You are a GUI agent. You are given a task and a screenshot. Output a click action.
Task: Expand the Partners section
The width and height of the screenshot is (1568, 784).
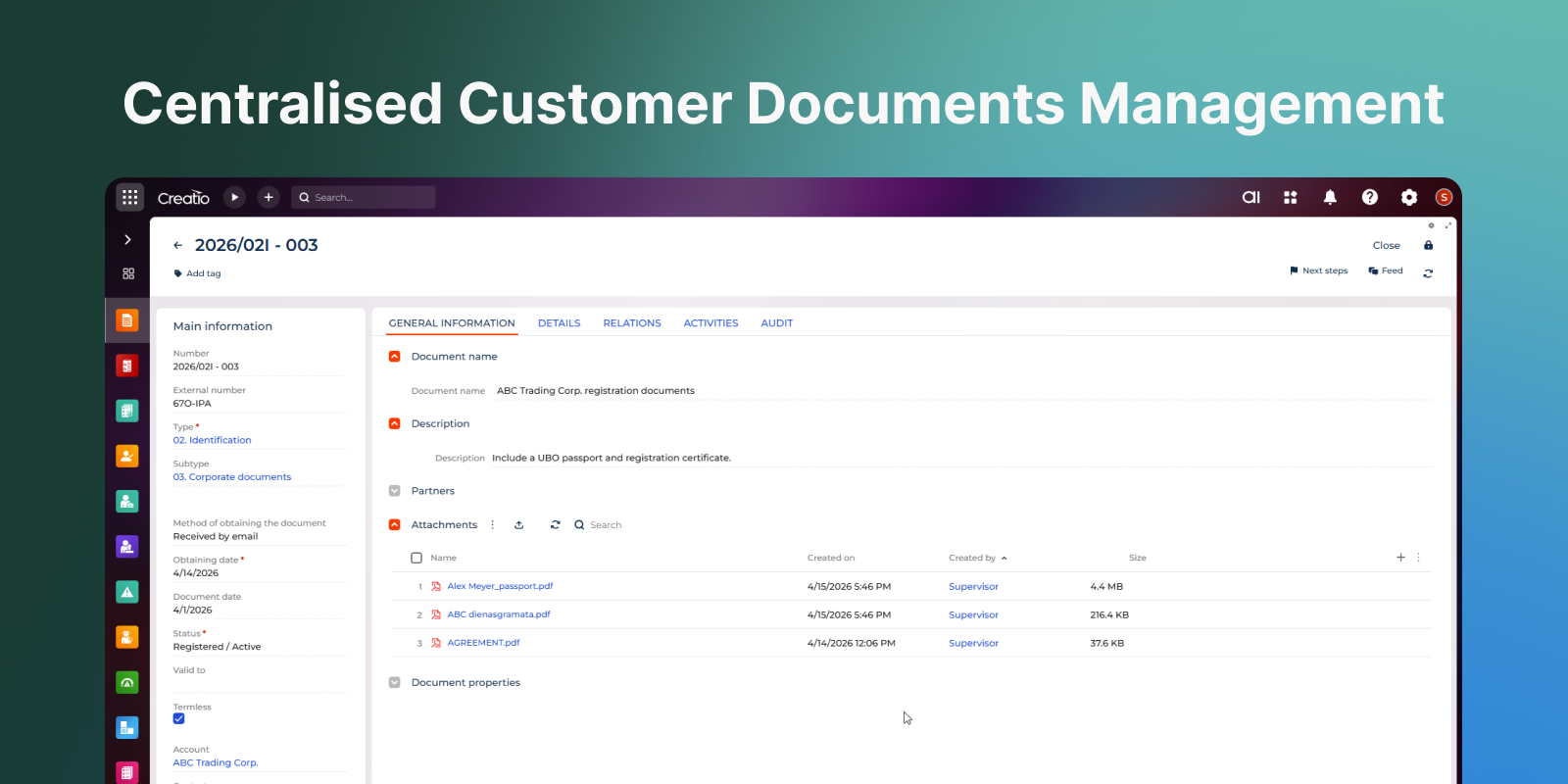tap(395, 491)
